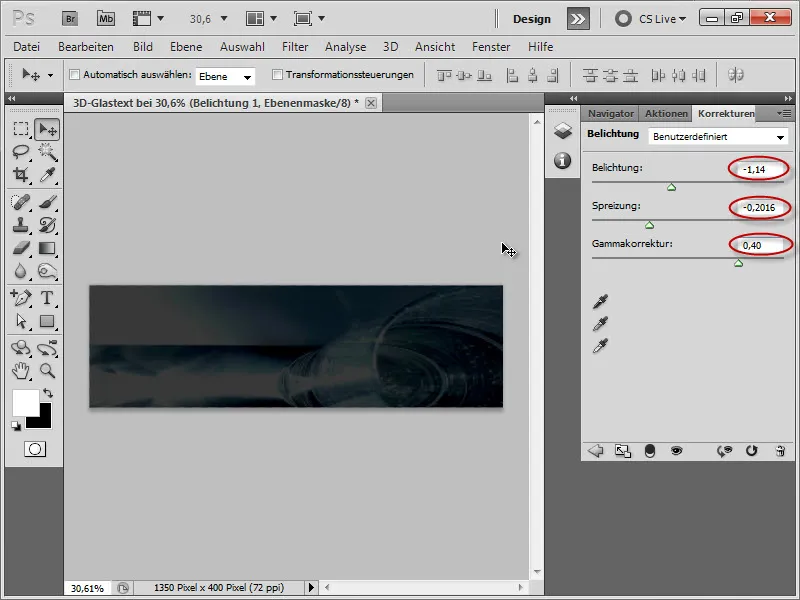Open the Benutzerdefiniert preset dropdown
800x600 pixels.
(718, 137)
